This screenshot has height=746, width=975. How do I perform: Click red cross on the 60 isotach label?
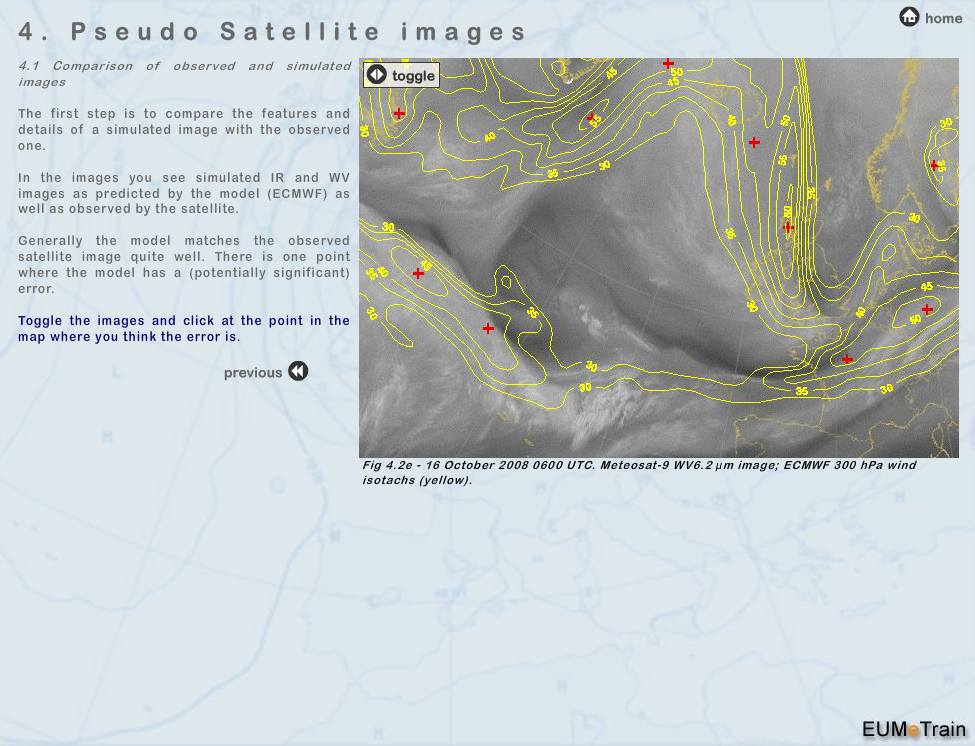click(x=788, y=227)
